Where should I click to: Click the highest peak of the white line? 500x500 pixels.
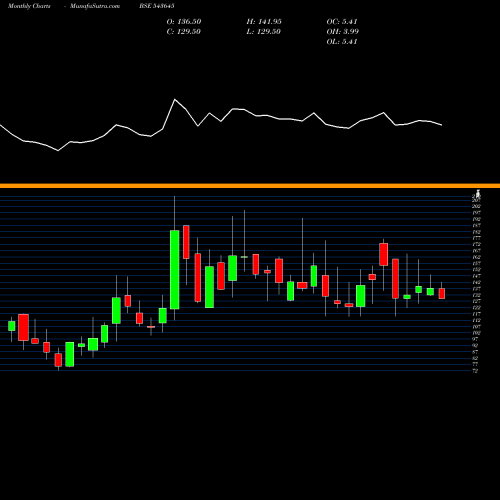point(175,99)
